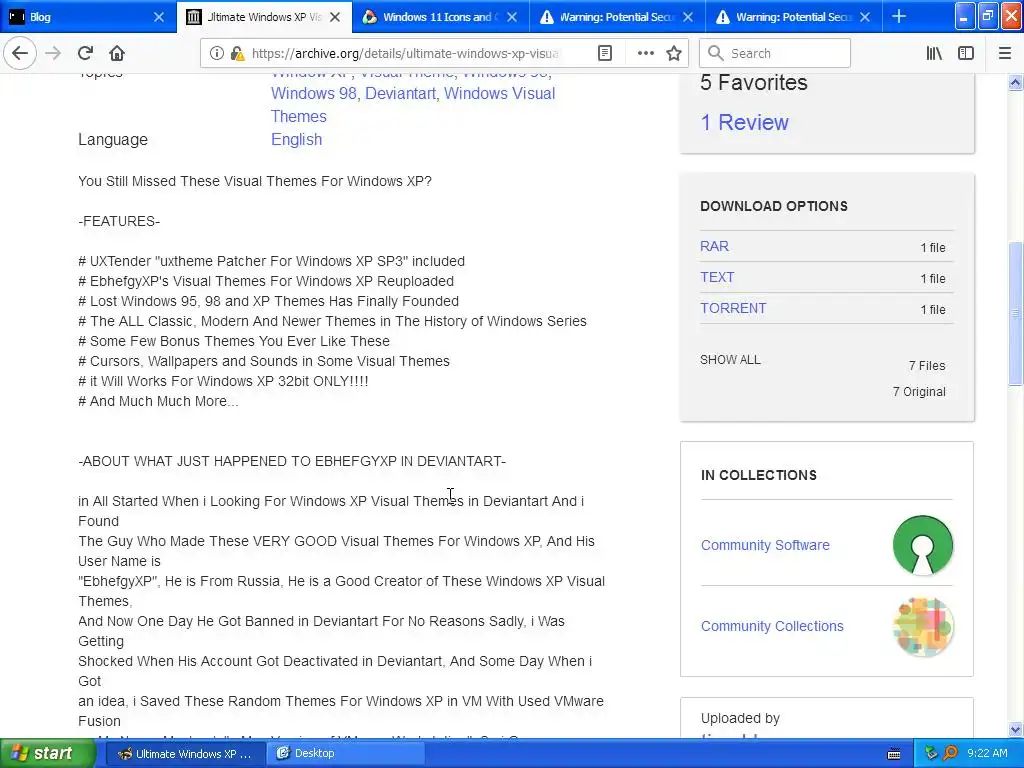Image resolution: width=1024 pixels, height=768 pixels.
Task: Open the English language link
Action: coord(296,140)
